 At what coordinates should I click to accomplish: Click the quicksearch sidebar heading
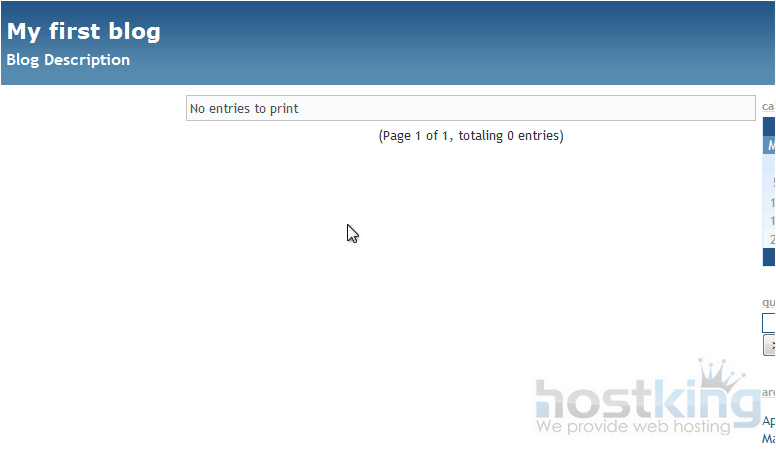pos(769,302)
